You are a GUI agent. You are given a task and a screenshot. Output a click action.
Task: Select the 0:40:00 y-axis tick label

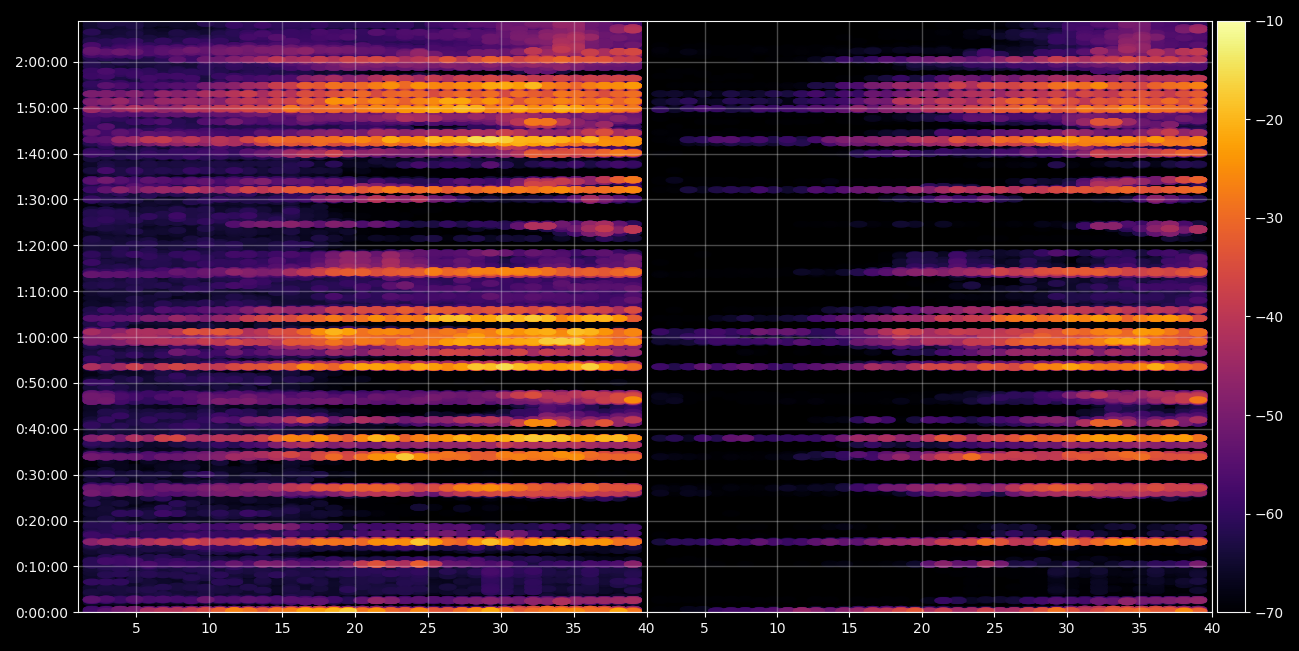coord(42,429)
